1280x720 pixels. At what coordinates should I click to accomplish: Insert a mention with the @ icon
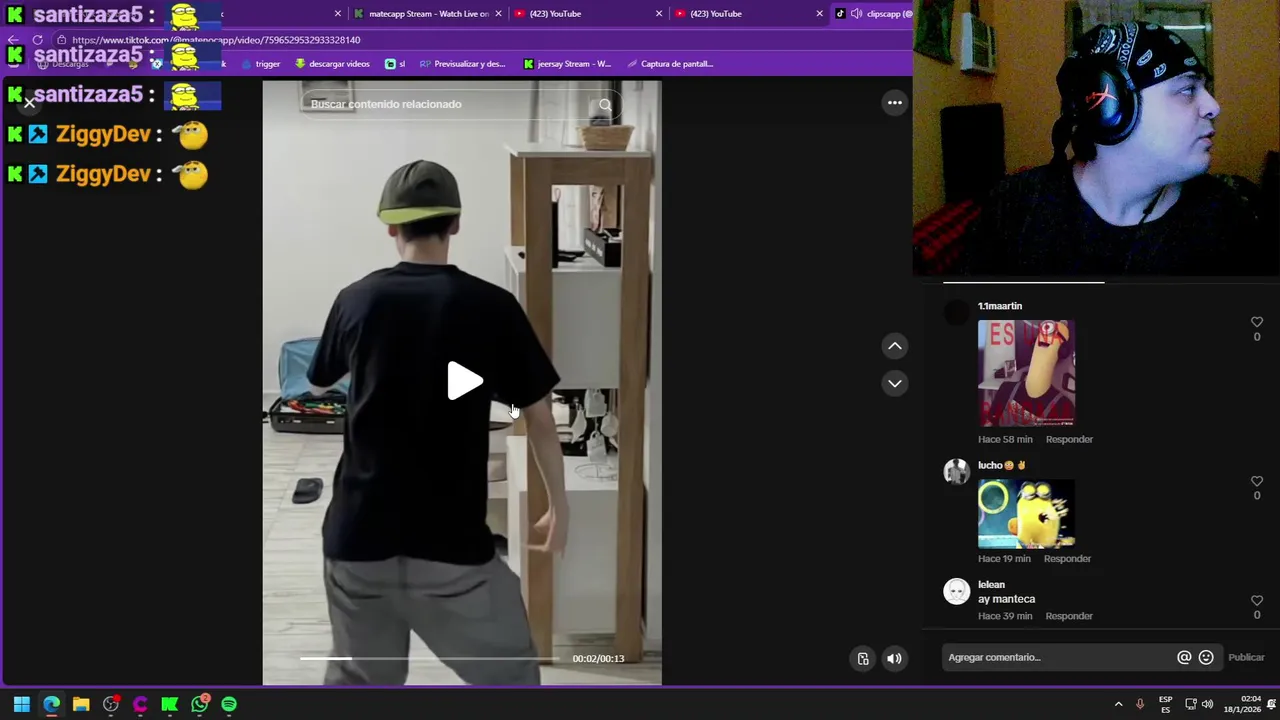pyautogui.click(x=1184, y=657)
